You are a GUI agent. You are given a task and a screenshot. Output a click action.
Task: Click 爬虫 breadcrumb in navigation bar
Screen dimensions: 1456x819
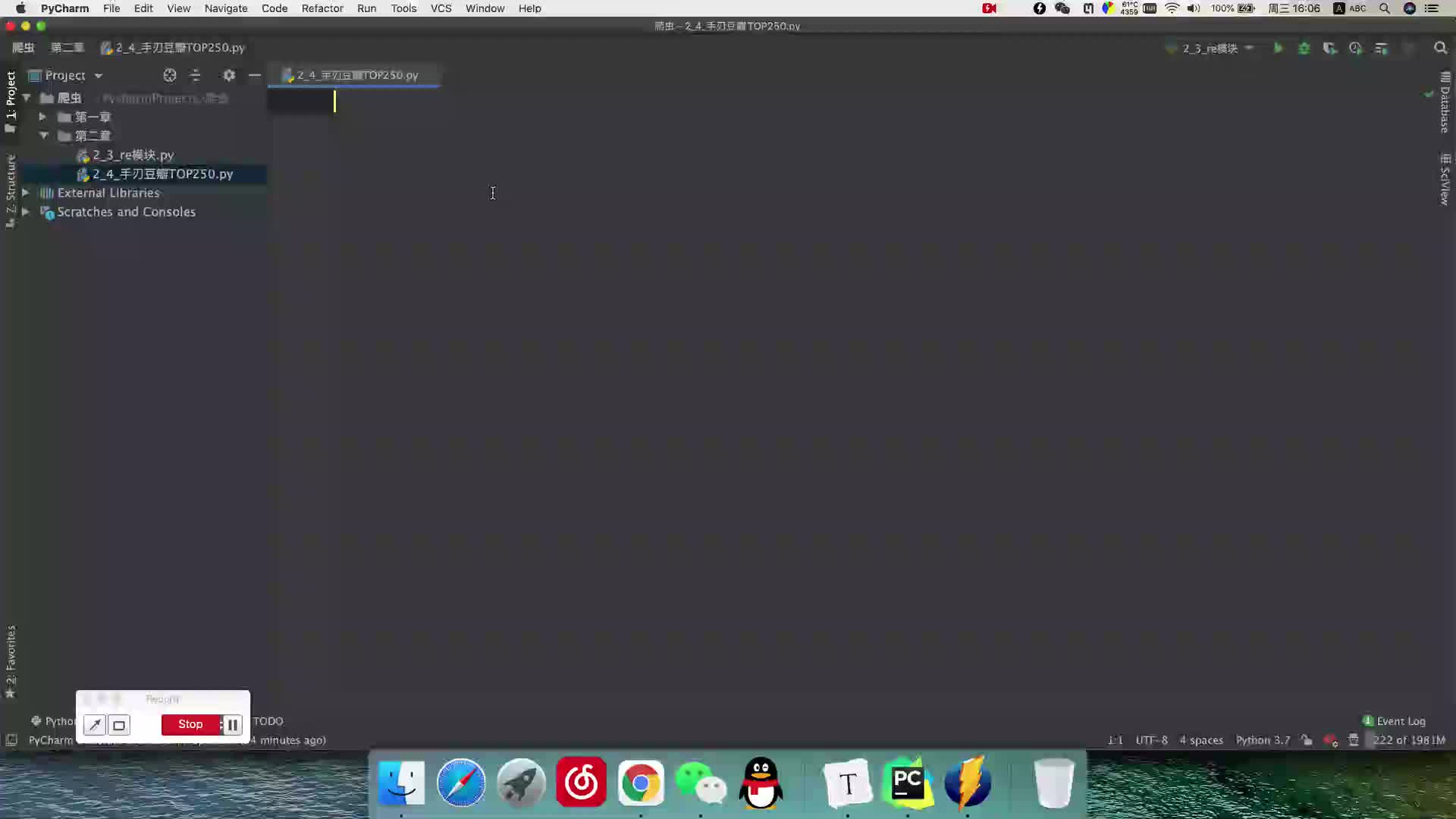click(24, 48)
